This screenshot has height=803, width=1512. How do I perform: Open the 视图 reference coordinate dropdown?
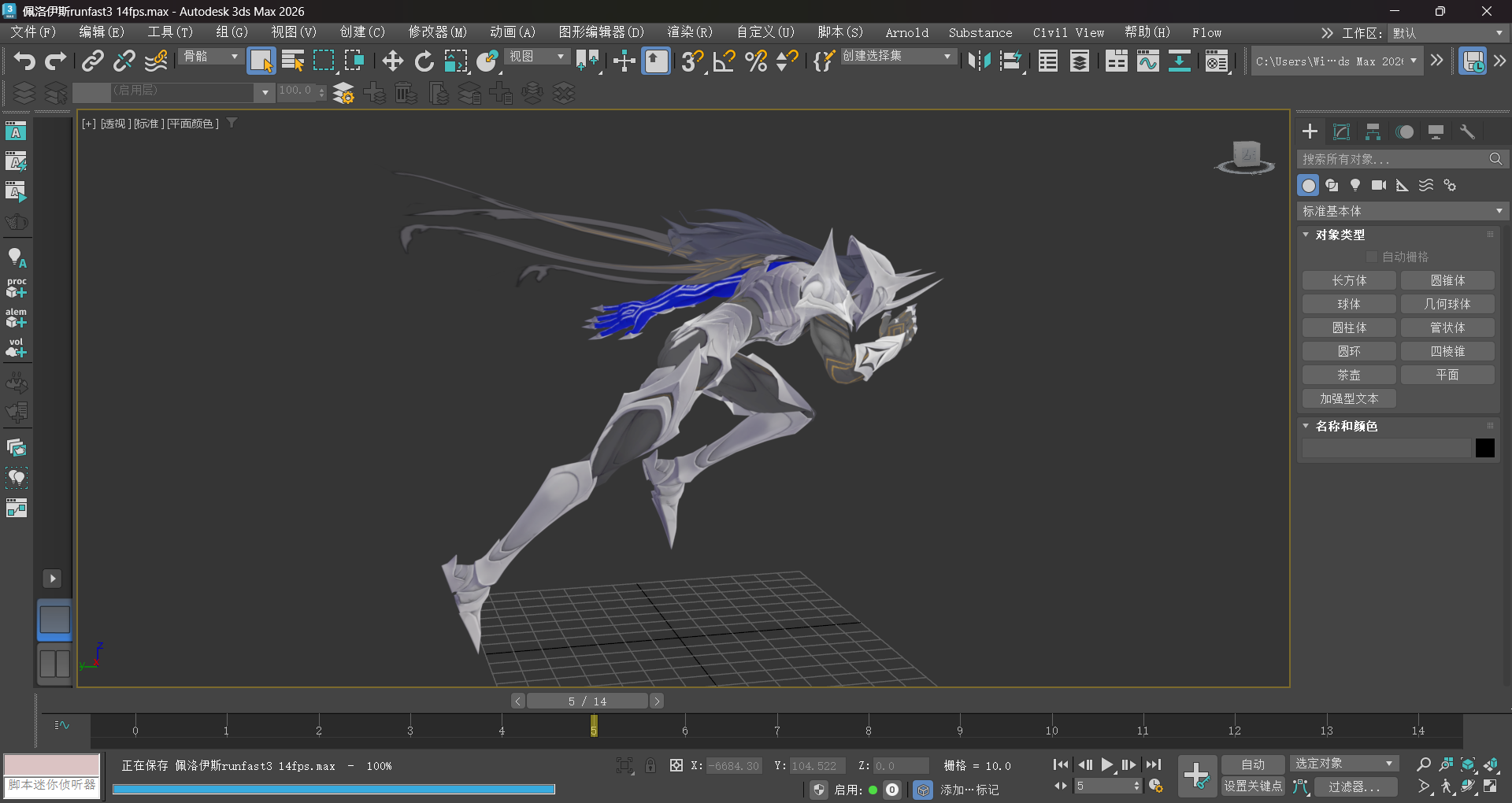pos(537,57)
